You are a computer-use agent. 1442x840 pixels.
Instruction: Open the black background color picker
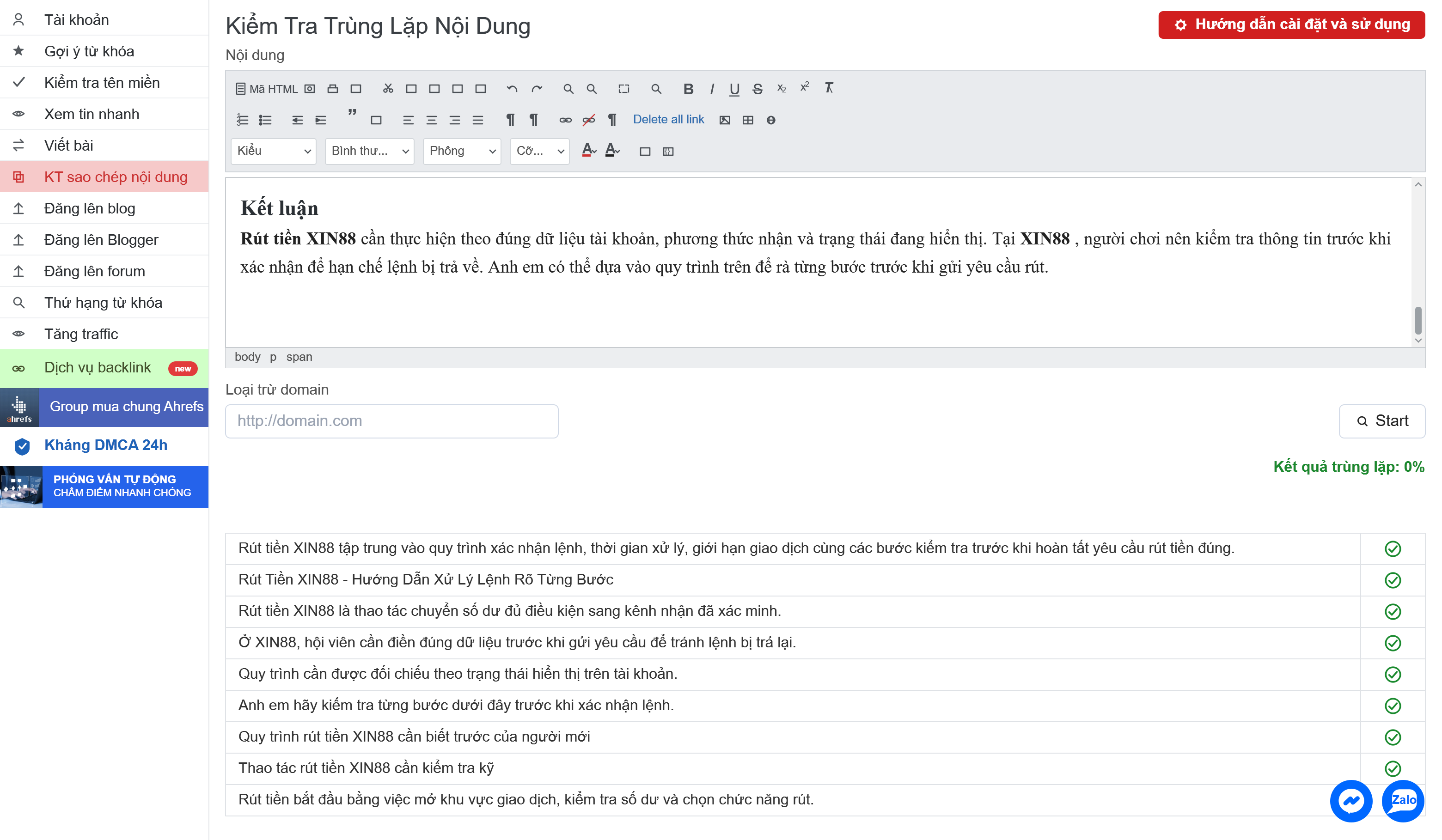click(612, 151)
